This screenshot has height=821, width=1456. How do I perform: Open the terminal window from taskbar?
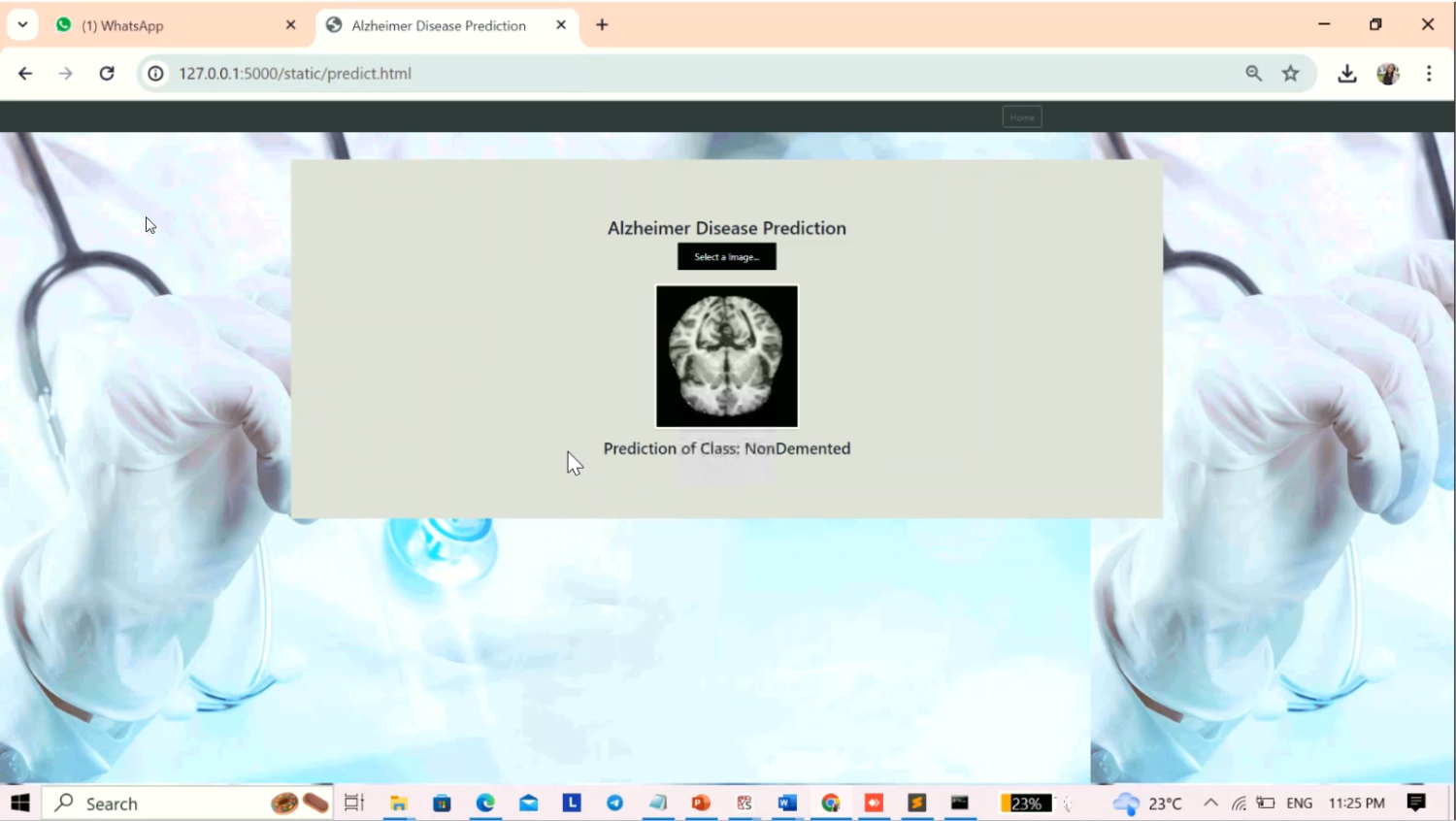tap(960, 804)
